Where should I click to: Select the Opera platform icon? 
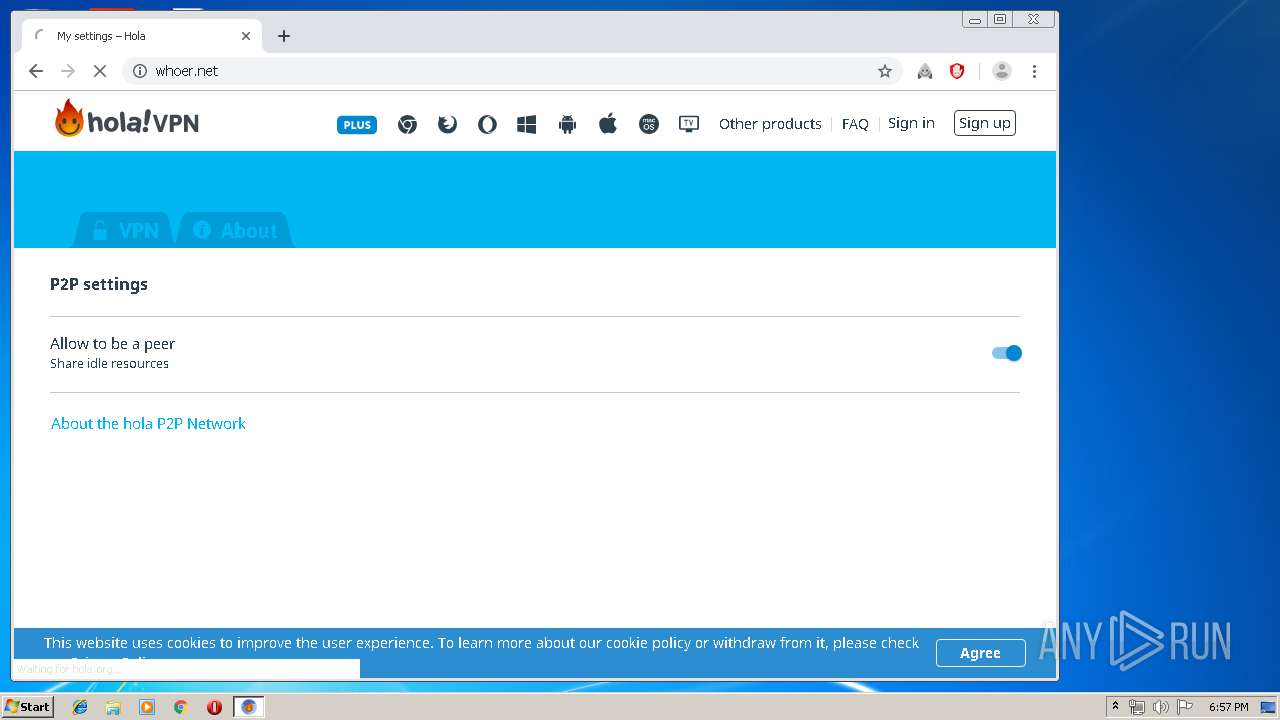(487, 125)
